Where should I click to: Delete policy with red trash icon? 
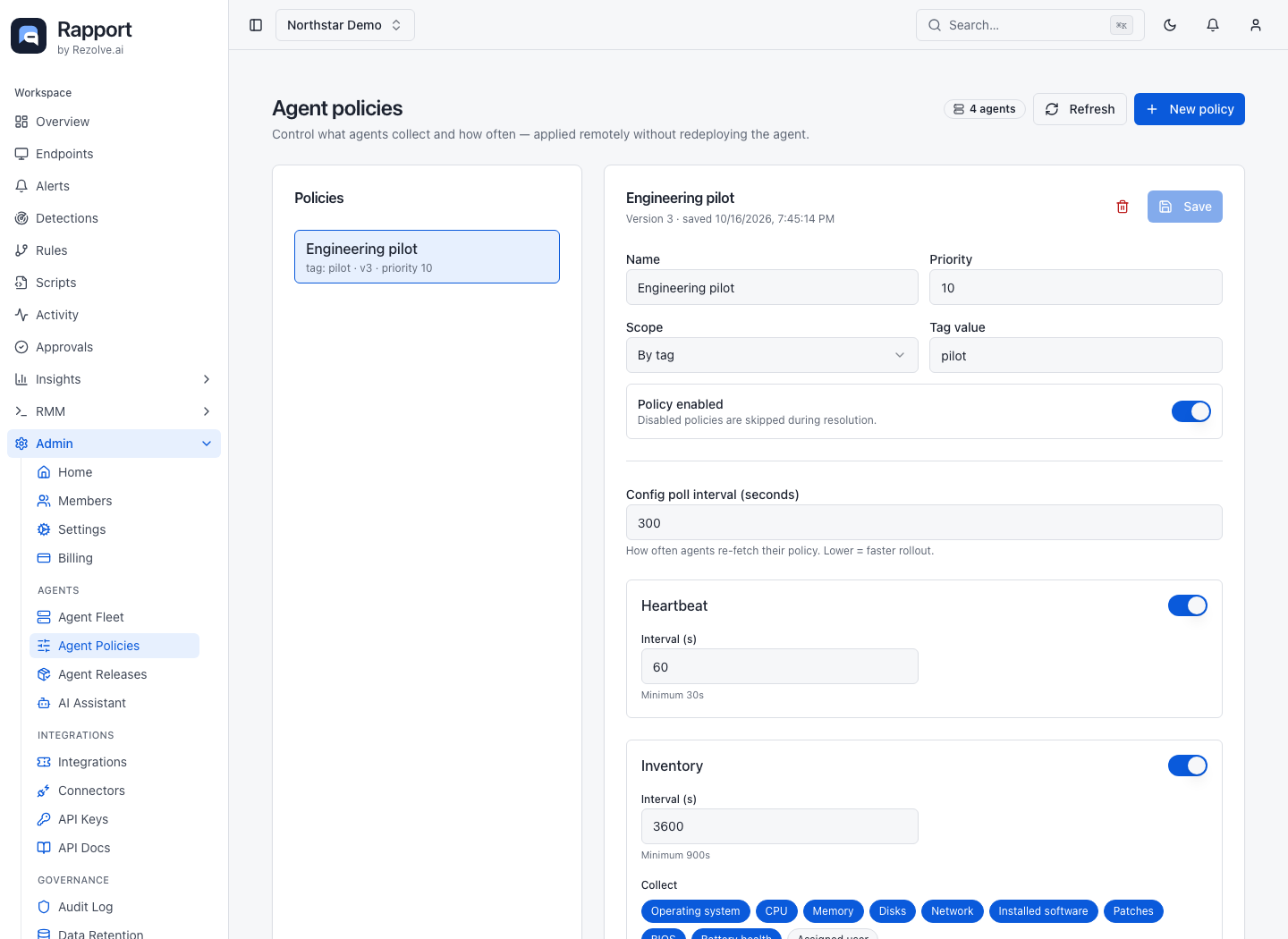(1123, 207)
